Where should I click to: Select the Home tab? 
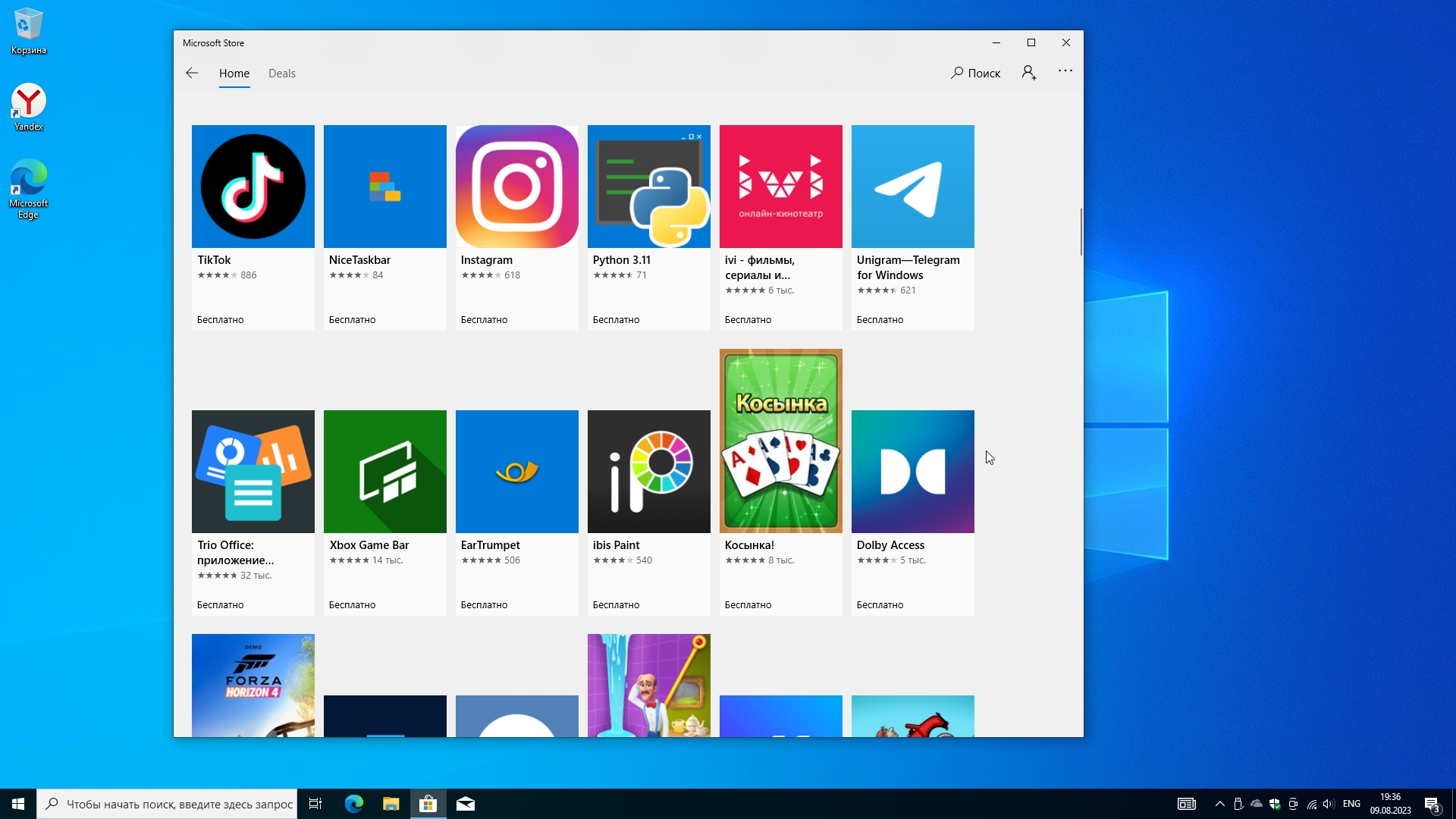(234, 74)
